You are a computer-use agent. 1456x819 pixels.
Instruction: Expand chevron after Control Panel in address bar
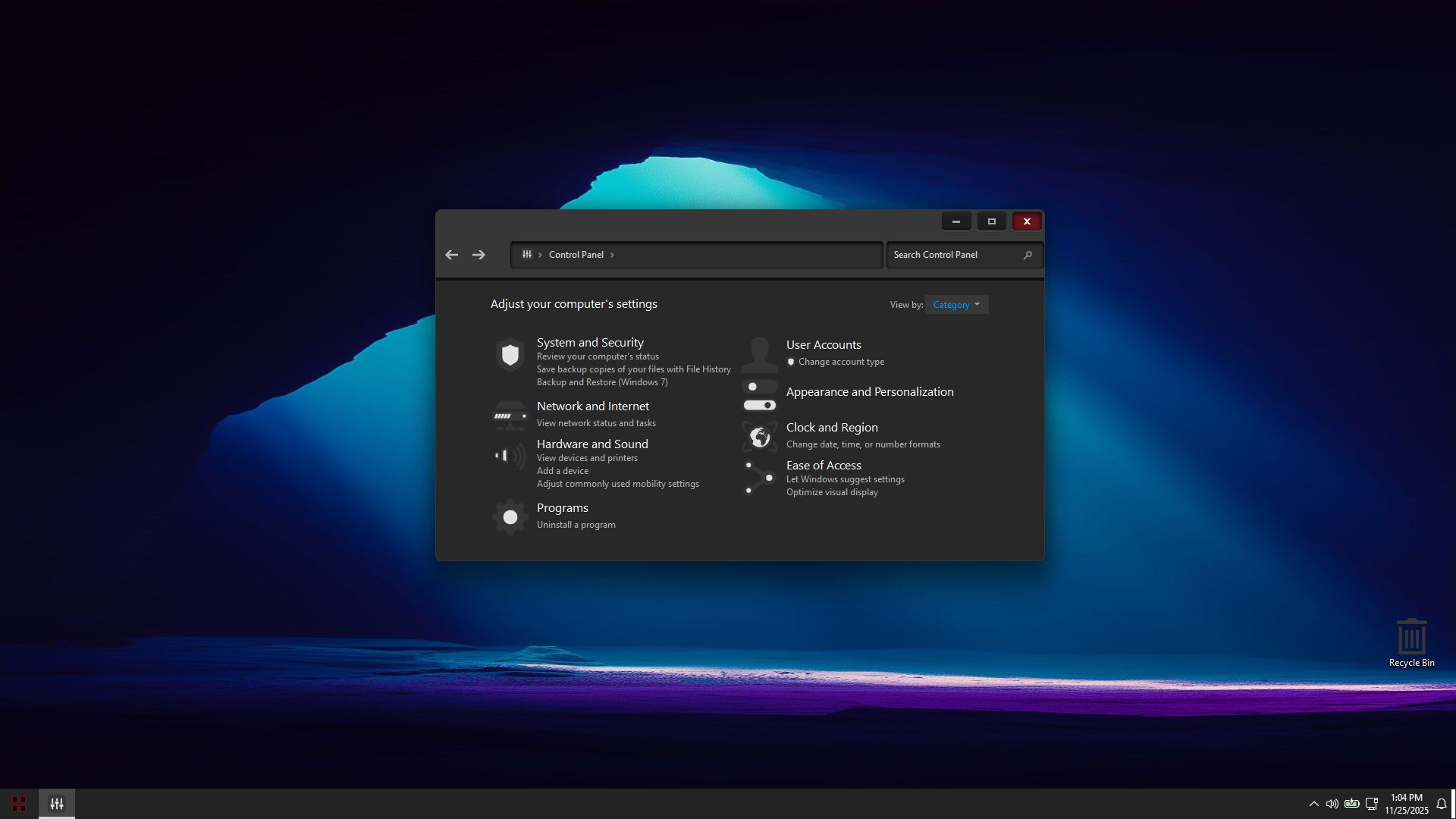pyautogui.click(x=612, y=256)
